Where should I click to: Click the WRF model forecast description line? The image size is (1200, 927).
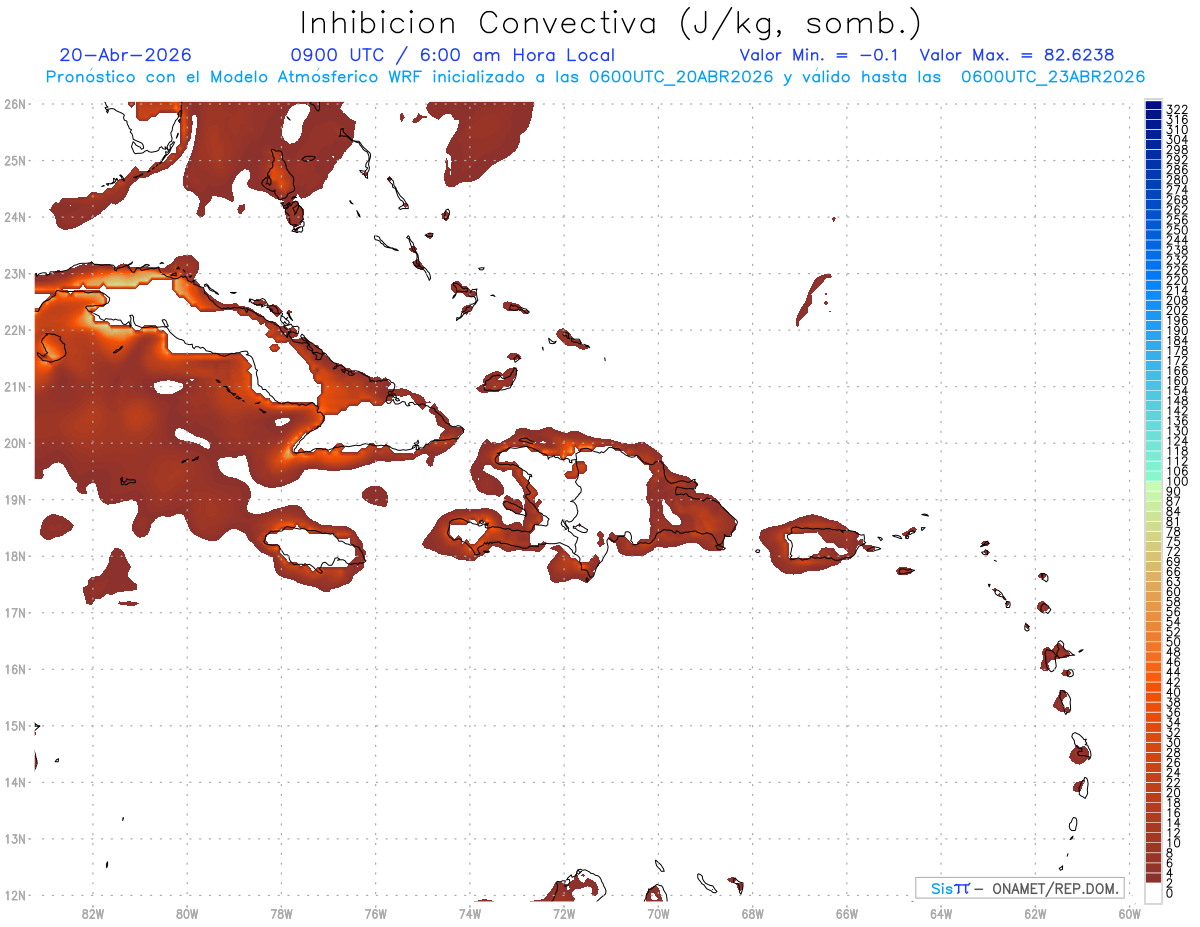point(595,77)
